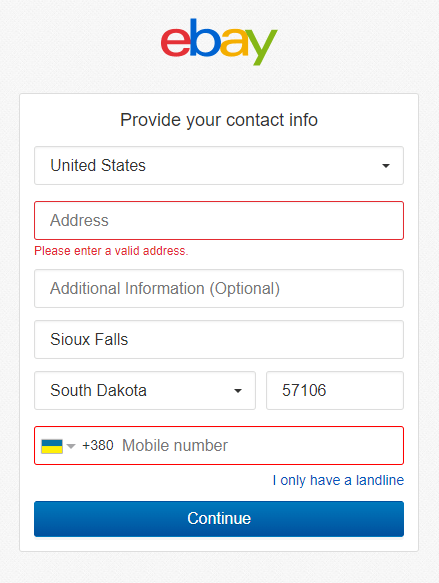Viewport: 439px width, 583px height.
Task: Click the "Please enter a valid address" error
Action: pyautogui.click(x=111, y=251)
